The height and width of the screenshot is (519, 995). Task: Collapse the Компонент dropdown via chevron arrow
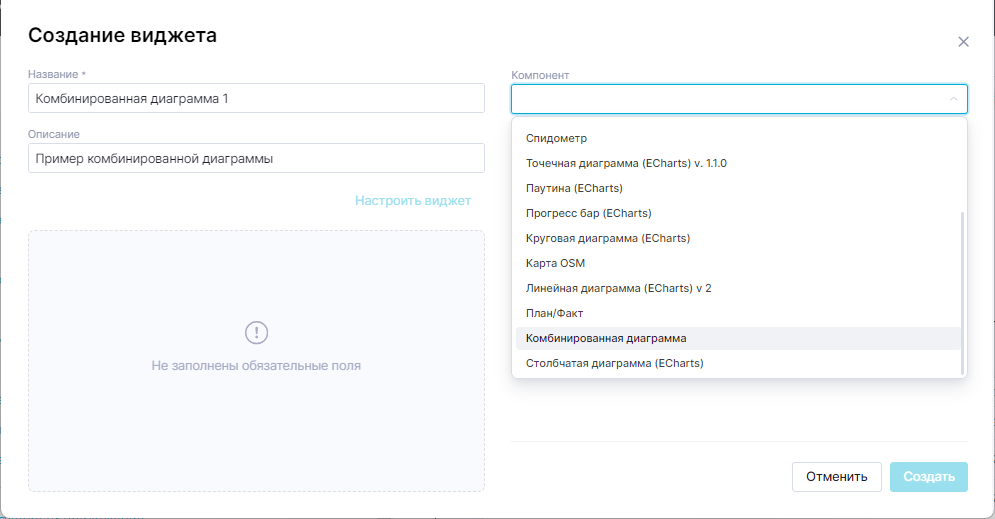[953, 99]
